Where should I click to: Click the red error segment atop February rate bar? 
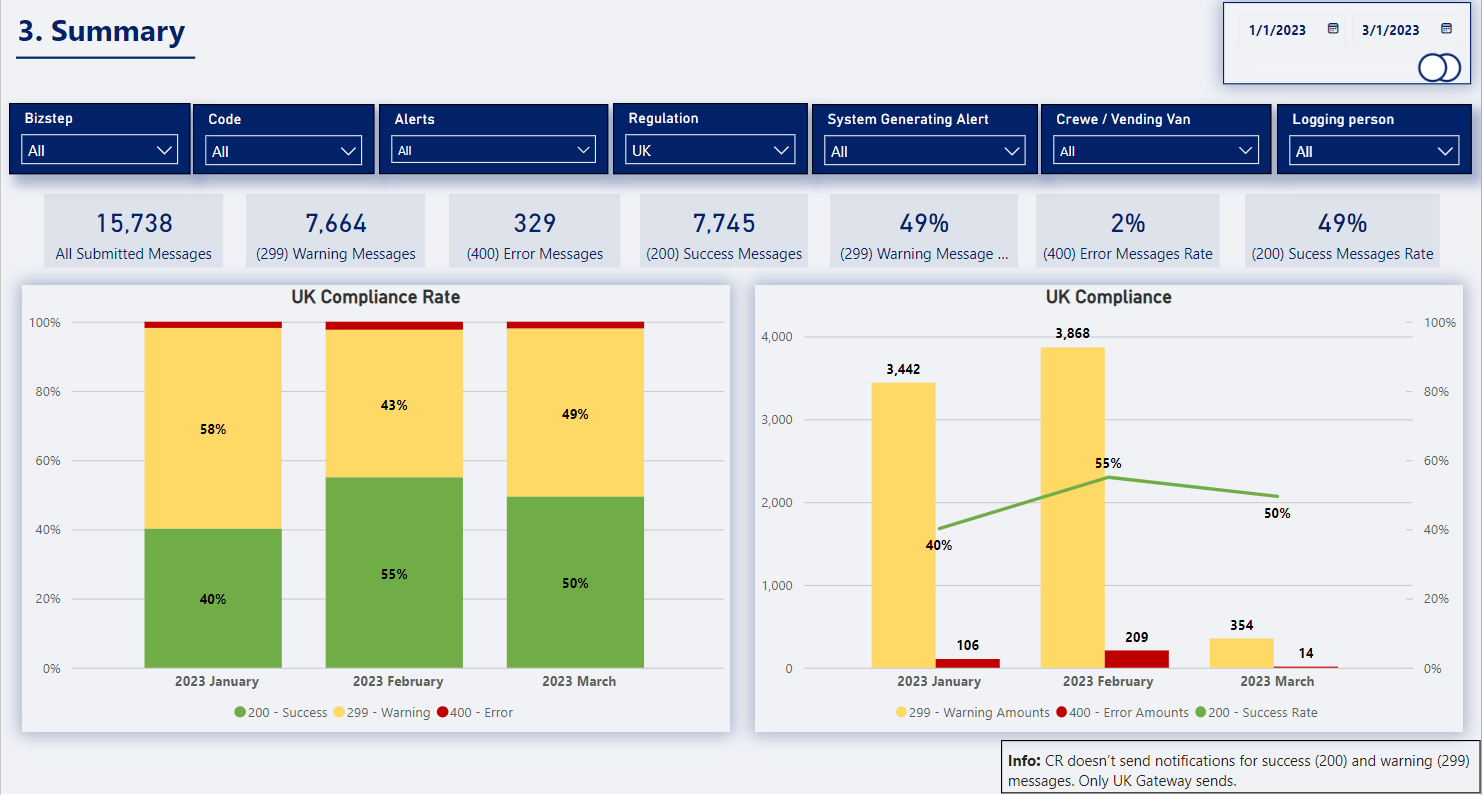pyautogui.click(x=394, y=326)
